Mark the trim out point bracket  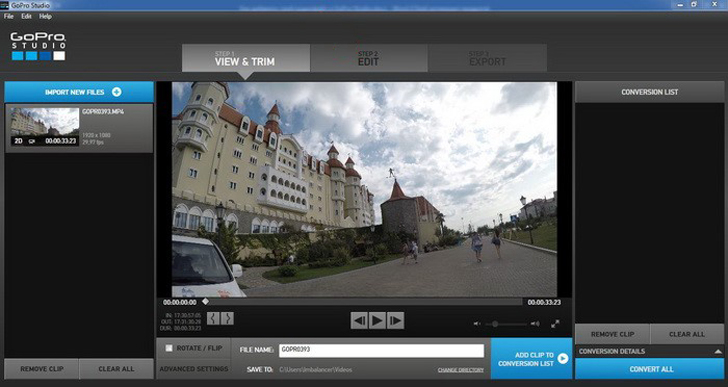point(227,318)
